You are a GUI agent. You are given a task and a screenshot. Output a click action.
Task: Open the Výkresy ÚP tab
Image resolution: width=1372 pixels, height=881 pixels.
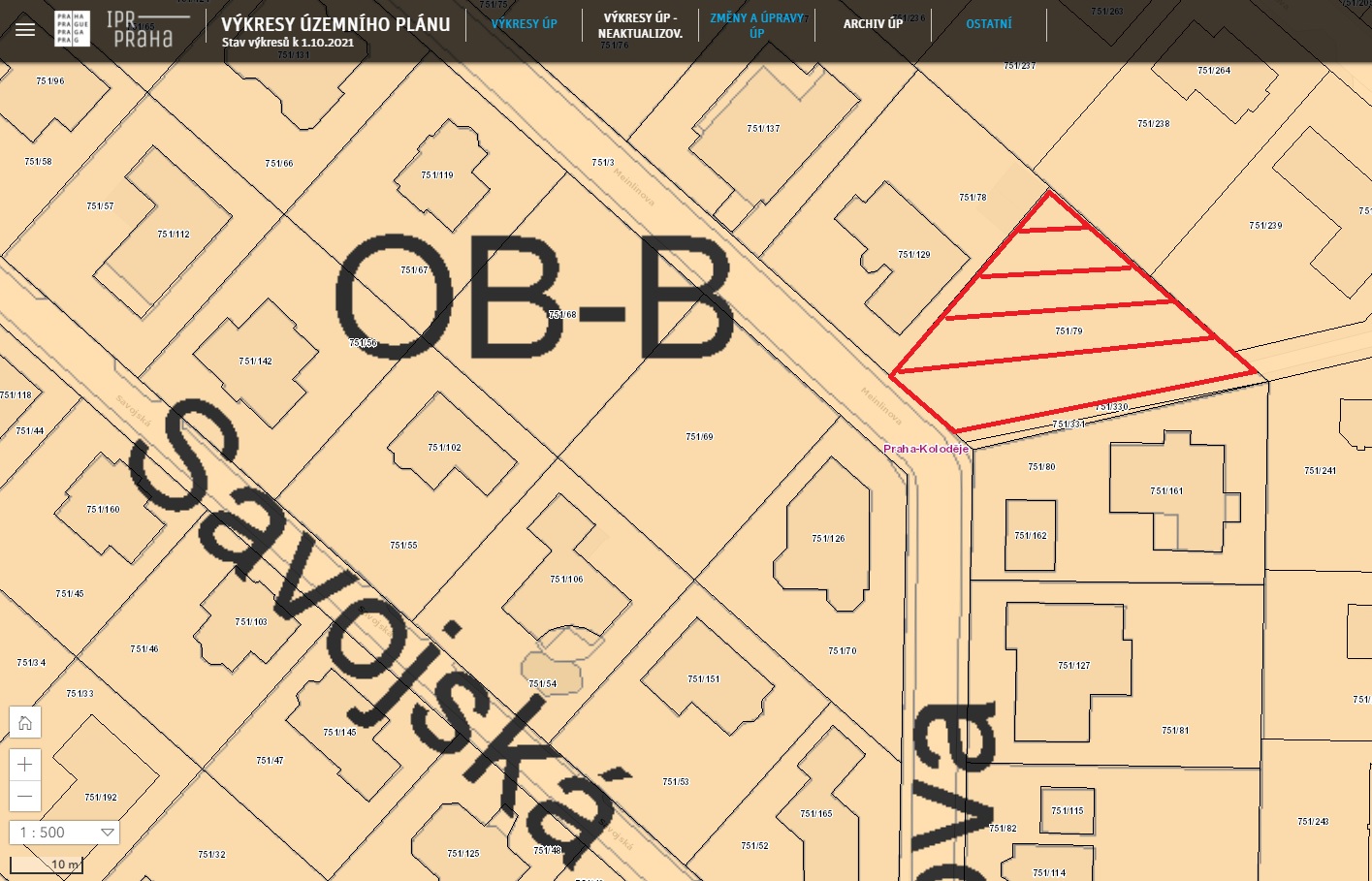click(524, 24)
